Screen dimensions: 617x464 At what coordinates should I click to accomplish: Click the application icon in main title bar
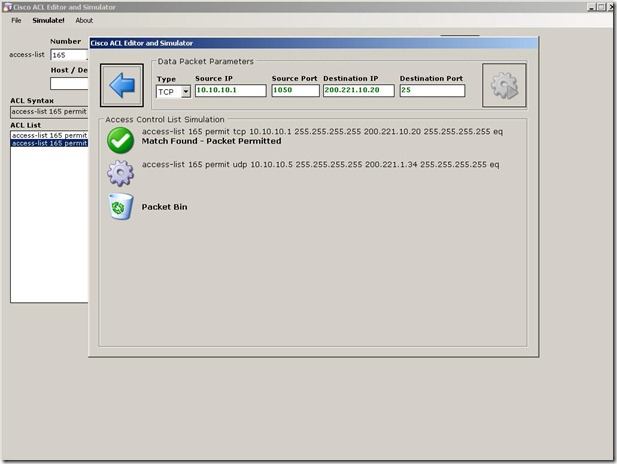click(7, 7)
